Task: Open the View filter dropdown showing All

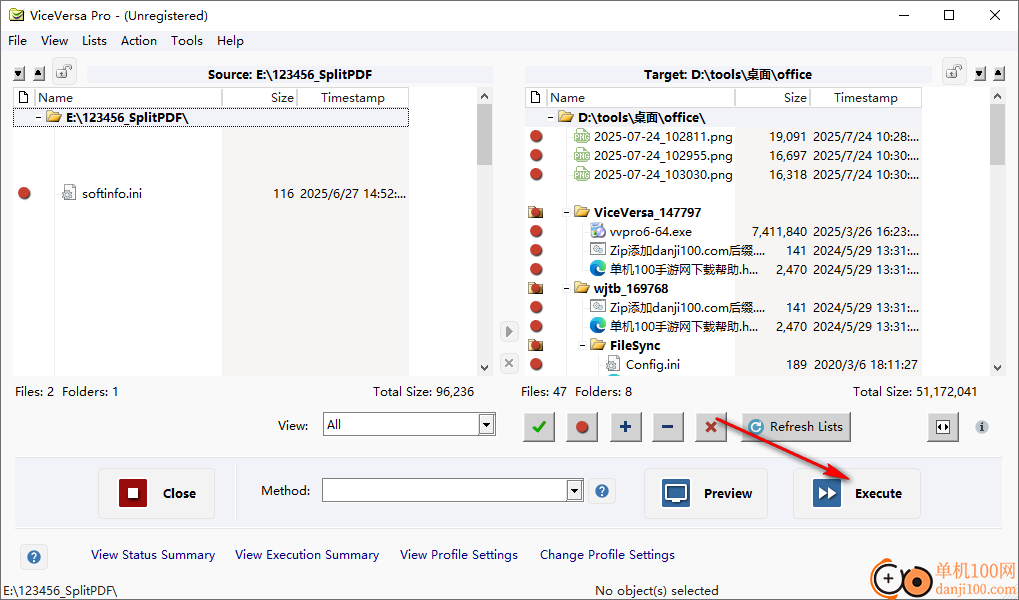Action: tap(409, 425)
